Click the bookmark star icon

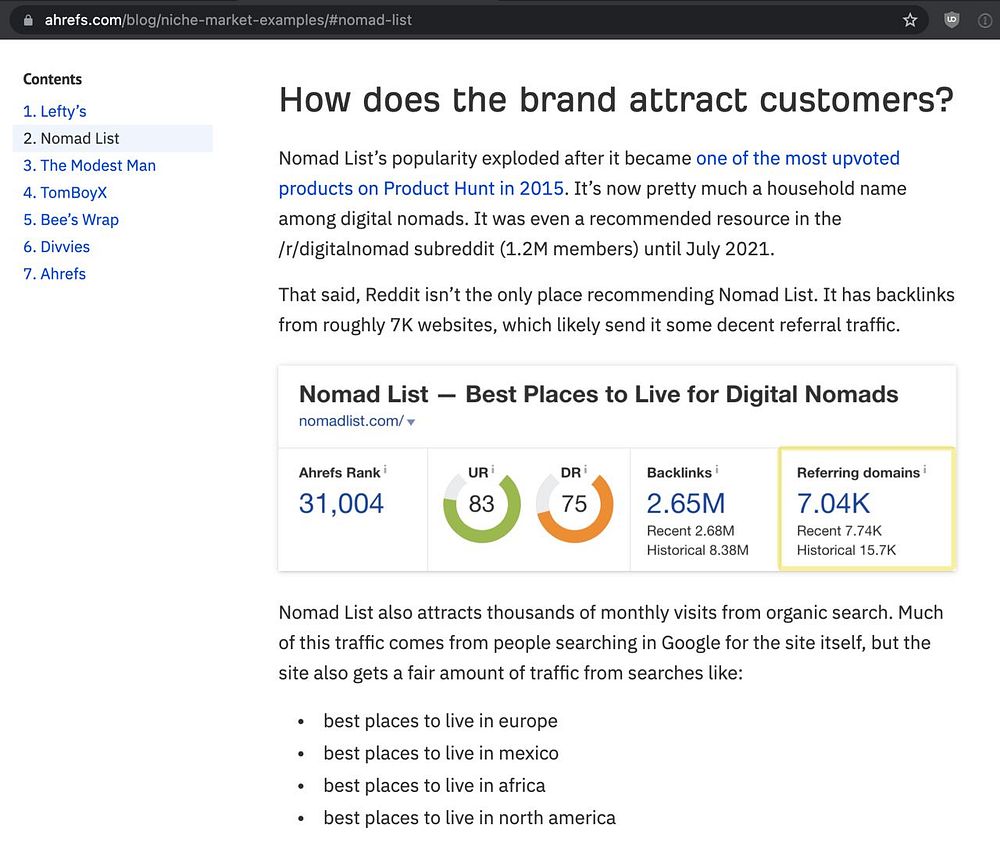[910, 20]
